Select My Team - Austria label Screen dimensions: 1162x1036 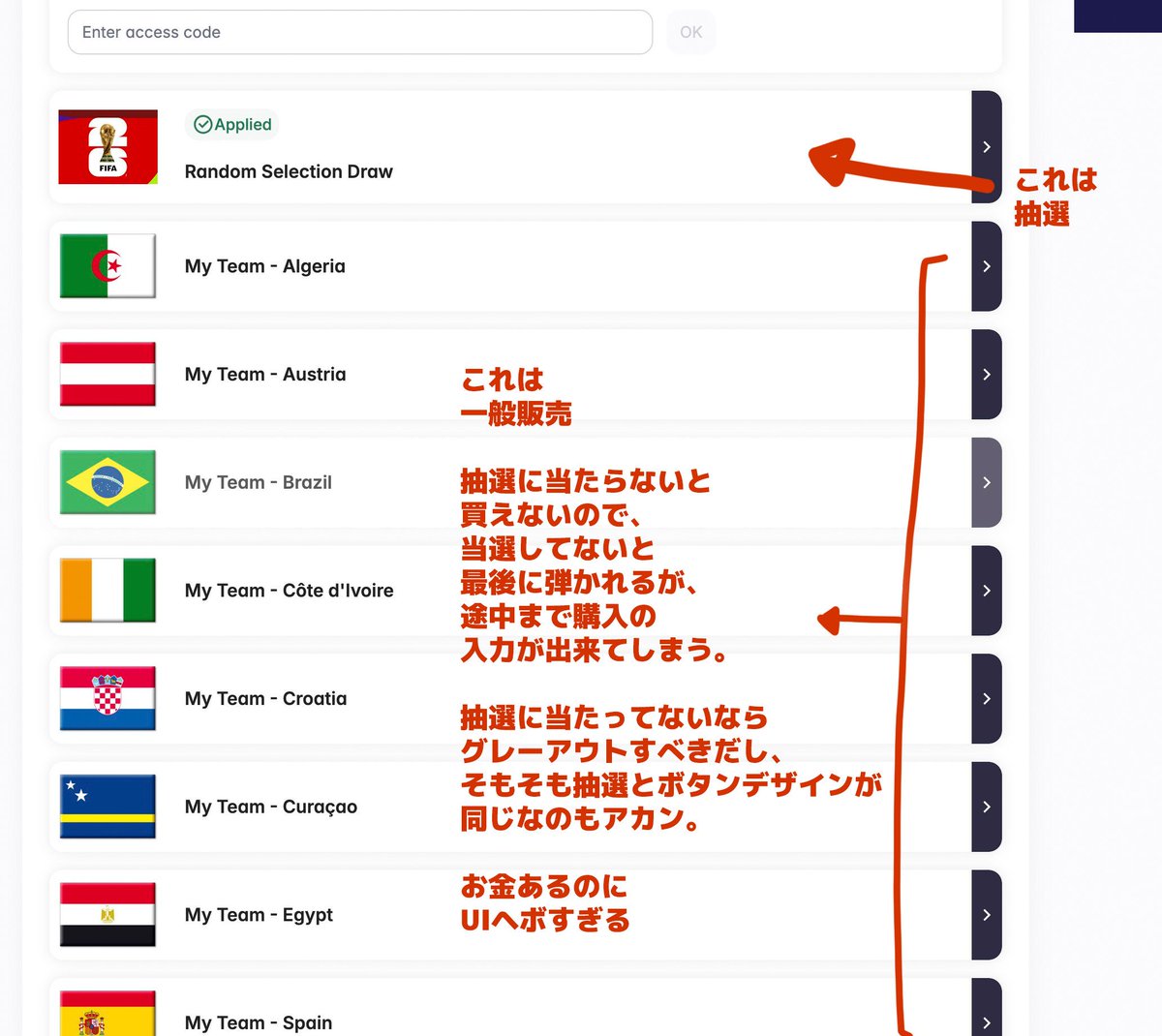click(265, 375)
